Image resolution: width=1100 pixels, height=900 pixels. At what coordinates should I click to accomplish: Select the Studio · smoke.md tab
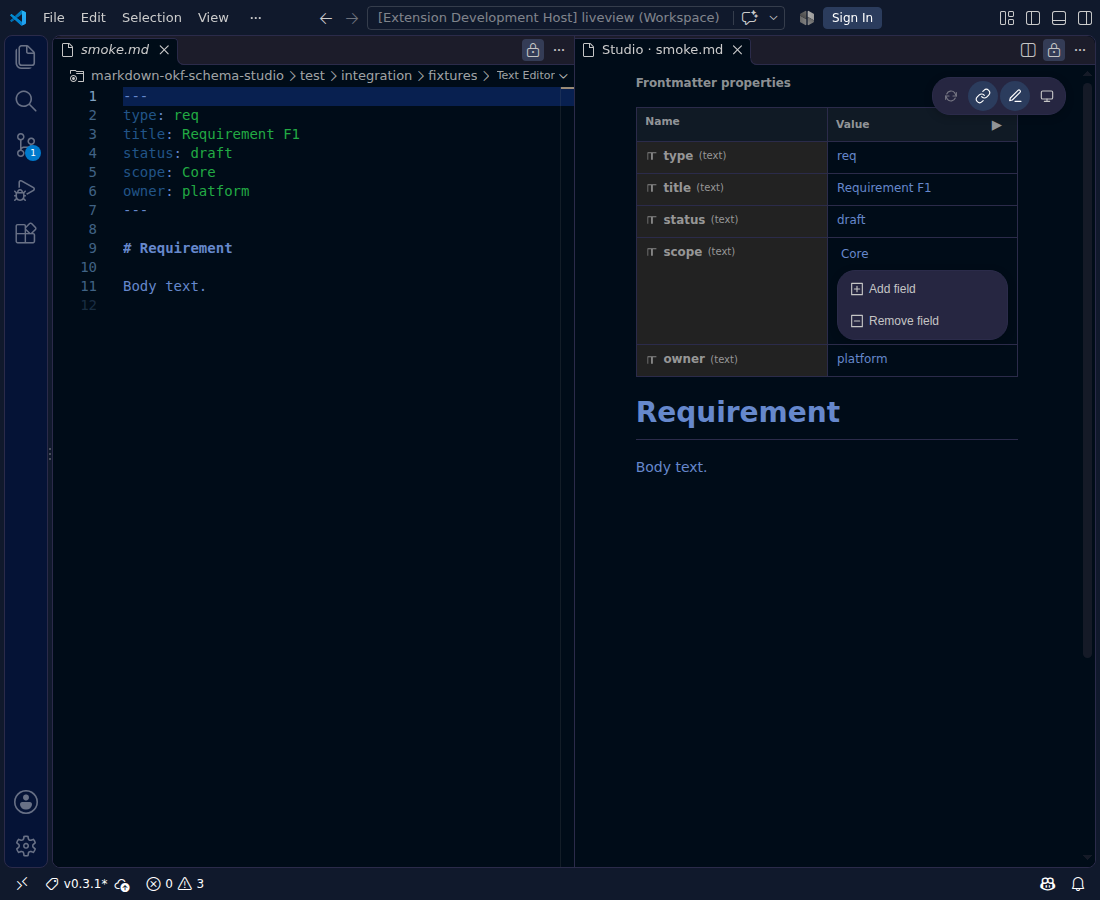[x=662, y=50]
